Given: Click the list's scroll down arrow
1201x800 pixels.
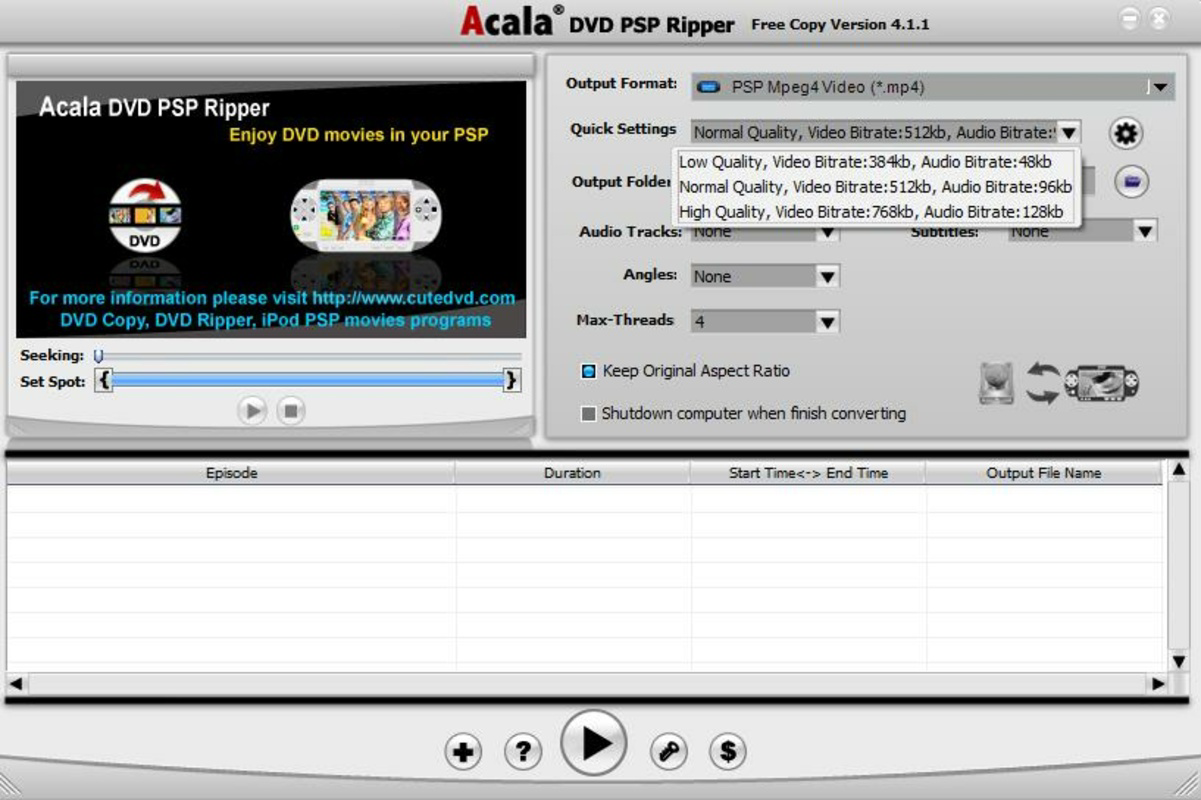Looking at the screenshot, I should pyautogui.click(x=1179, y=661).
